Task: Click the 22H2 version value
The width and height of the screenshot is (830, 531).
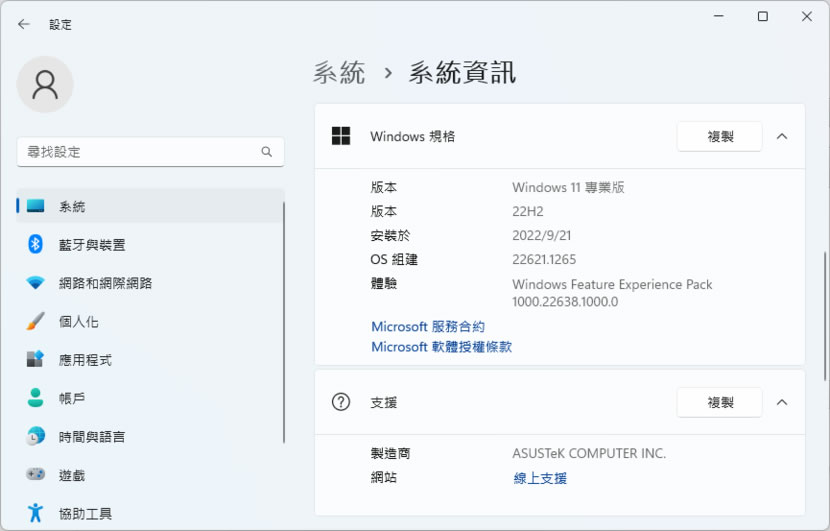Action: pos(528,211)
